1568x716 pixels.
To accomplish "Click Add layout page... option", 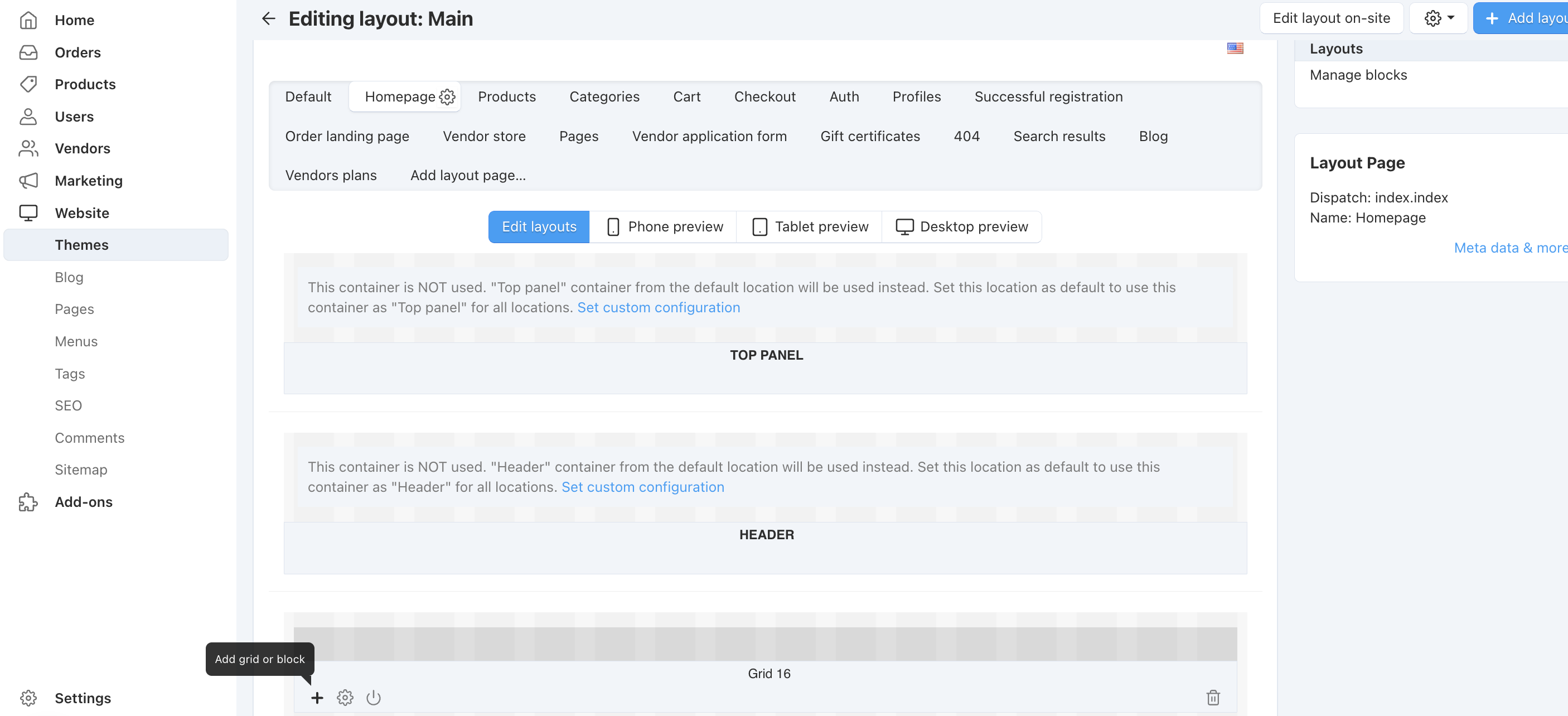I will pyautogui.click(x=467, y=175).
